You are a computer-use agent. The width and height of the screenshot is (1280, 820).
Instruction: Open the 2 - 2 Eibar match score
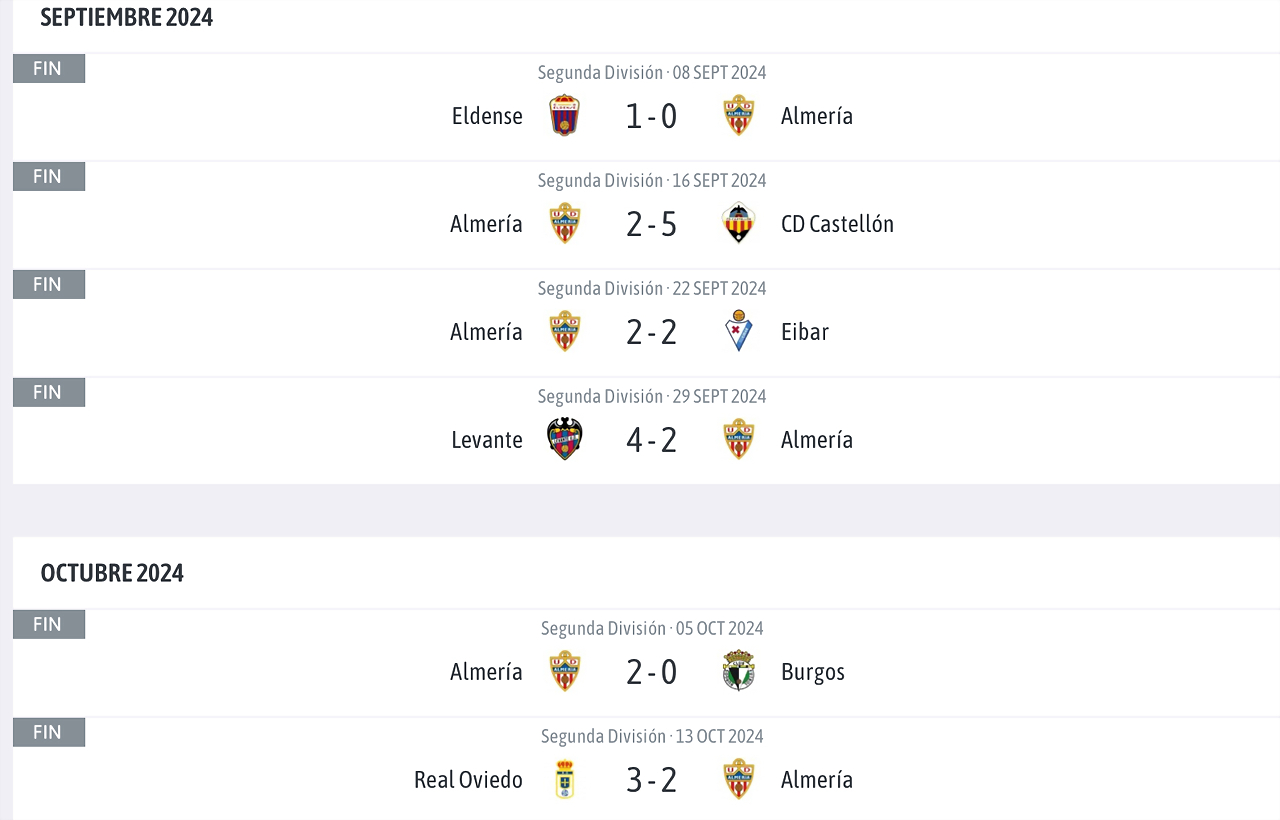tap(652, 332)
